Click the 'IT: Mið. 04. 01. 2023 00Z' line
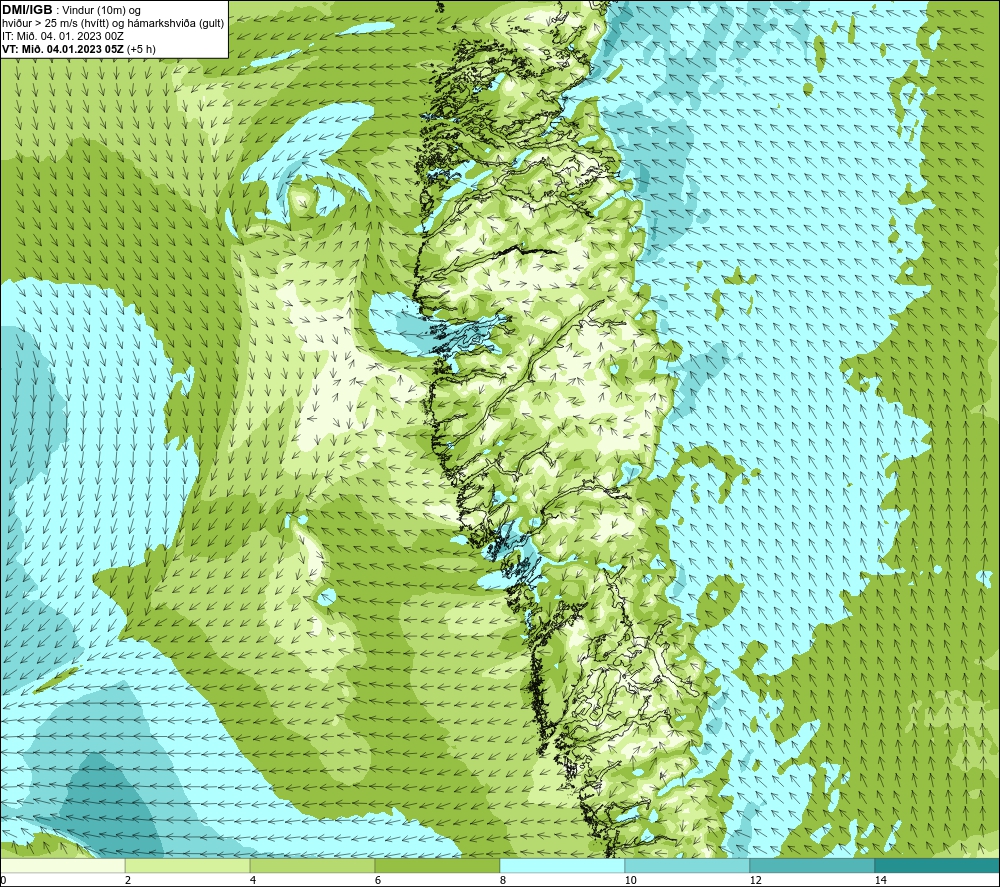1000x887 pixels. [x=63, y=36]
